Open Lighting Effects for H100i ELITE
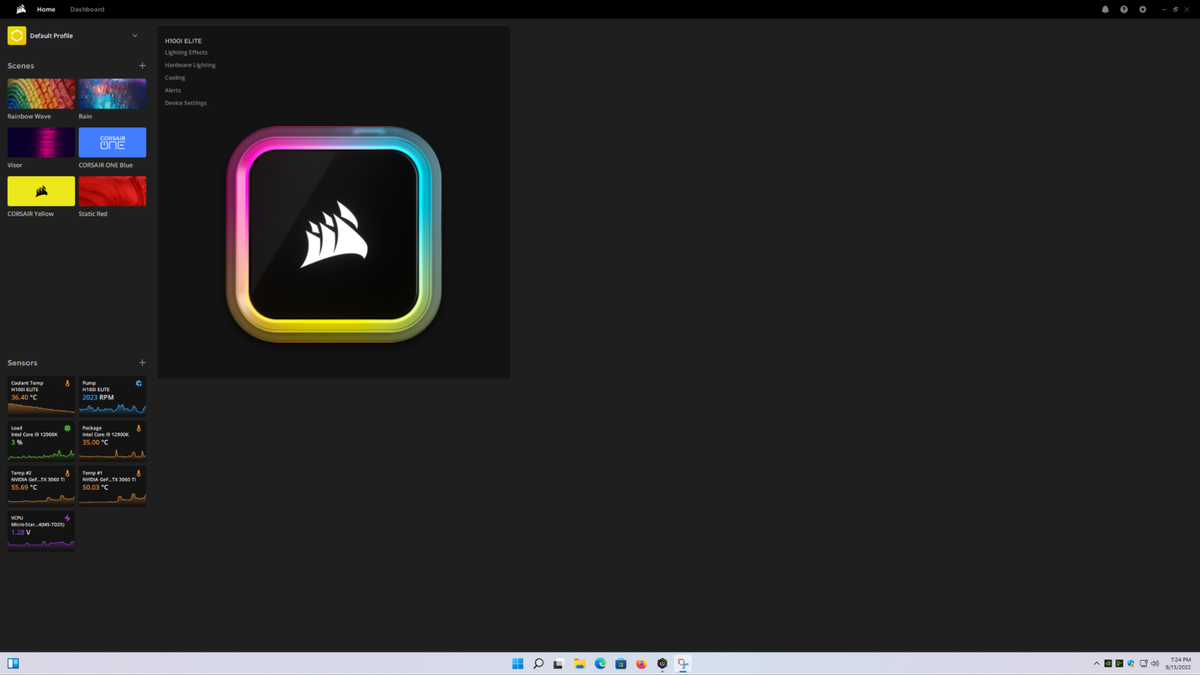The image size is (1200, 675). point(186,52)
